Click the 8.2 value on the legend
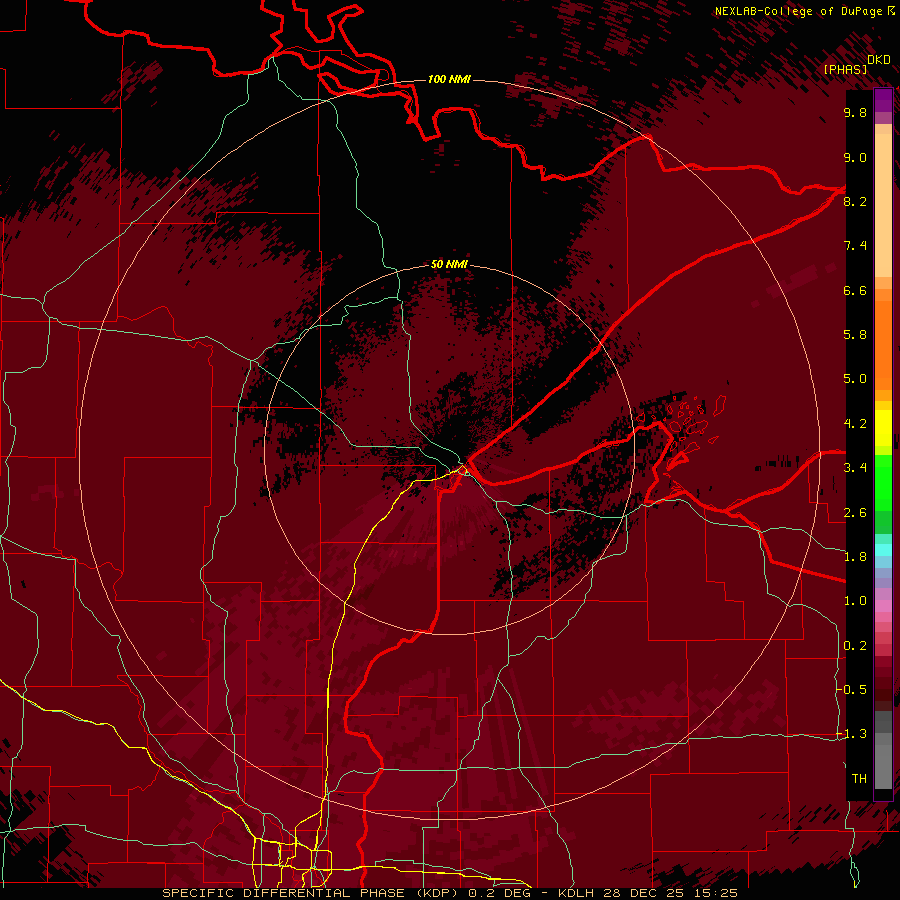The image size is (900, 900). coord(855,201)
